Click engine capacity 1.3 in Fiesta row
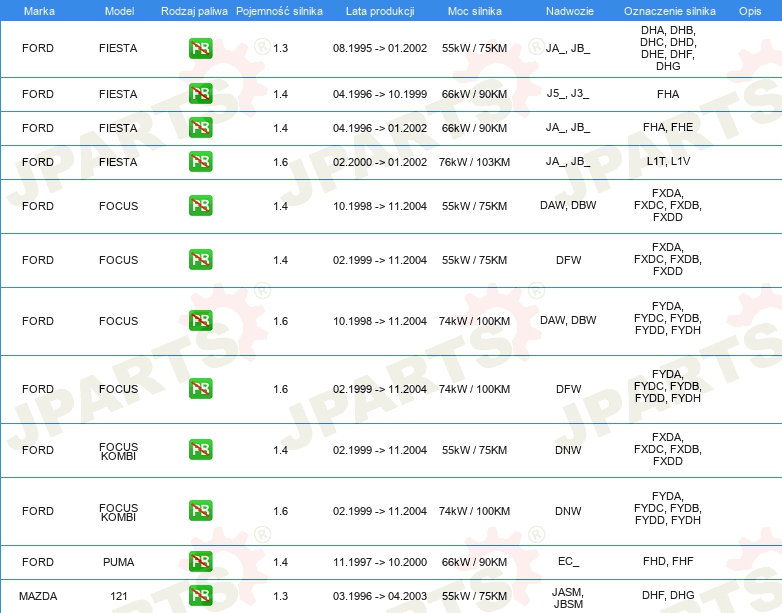The image size is (782, 613). point(281,48)
